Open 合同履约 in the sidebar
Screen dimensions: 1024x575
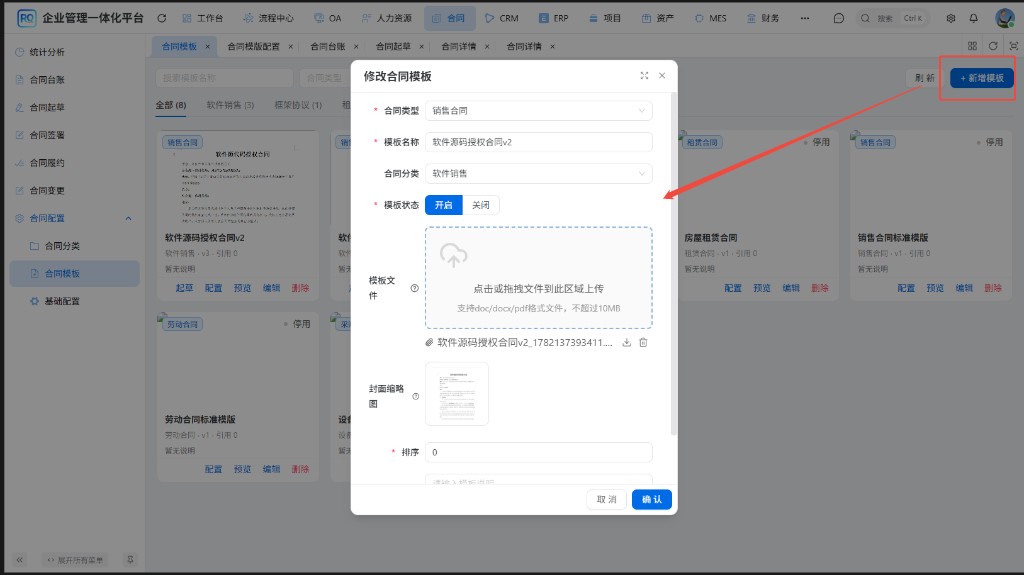(47, 163)
